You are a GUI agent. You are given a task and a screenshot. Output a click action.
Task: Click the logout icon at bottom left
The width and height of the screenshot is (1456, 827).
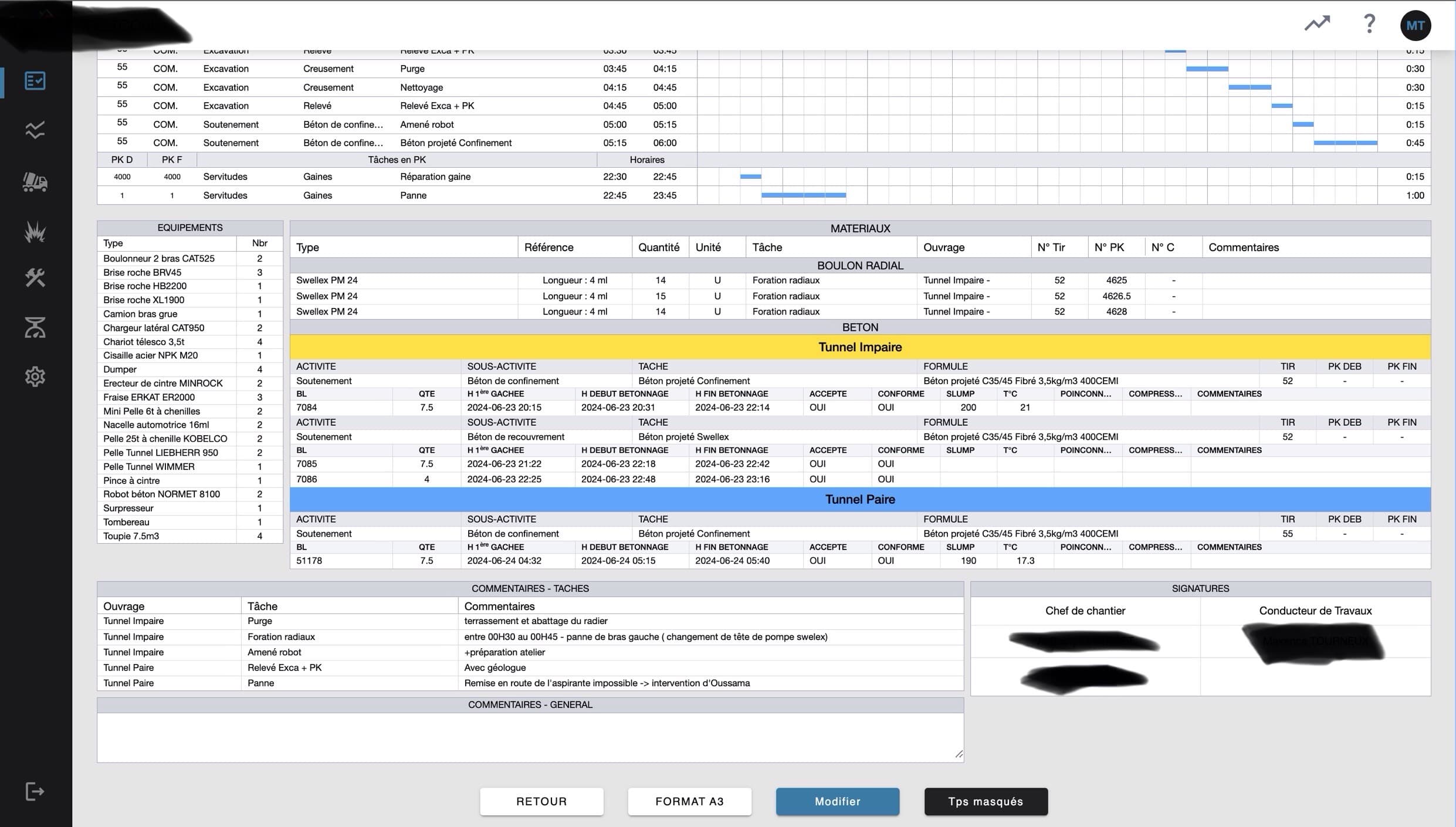click(35, 791)
